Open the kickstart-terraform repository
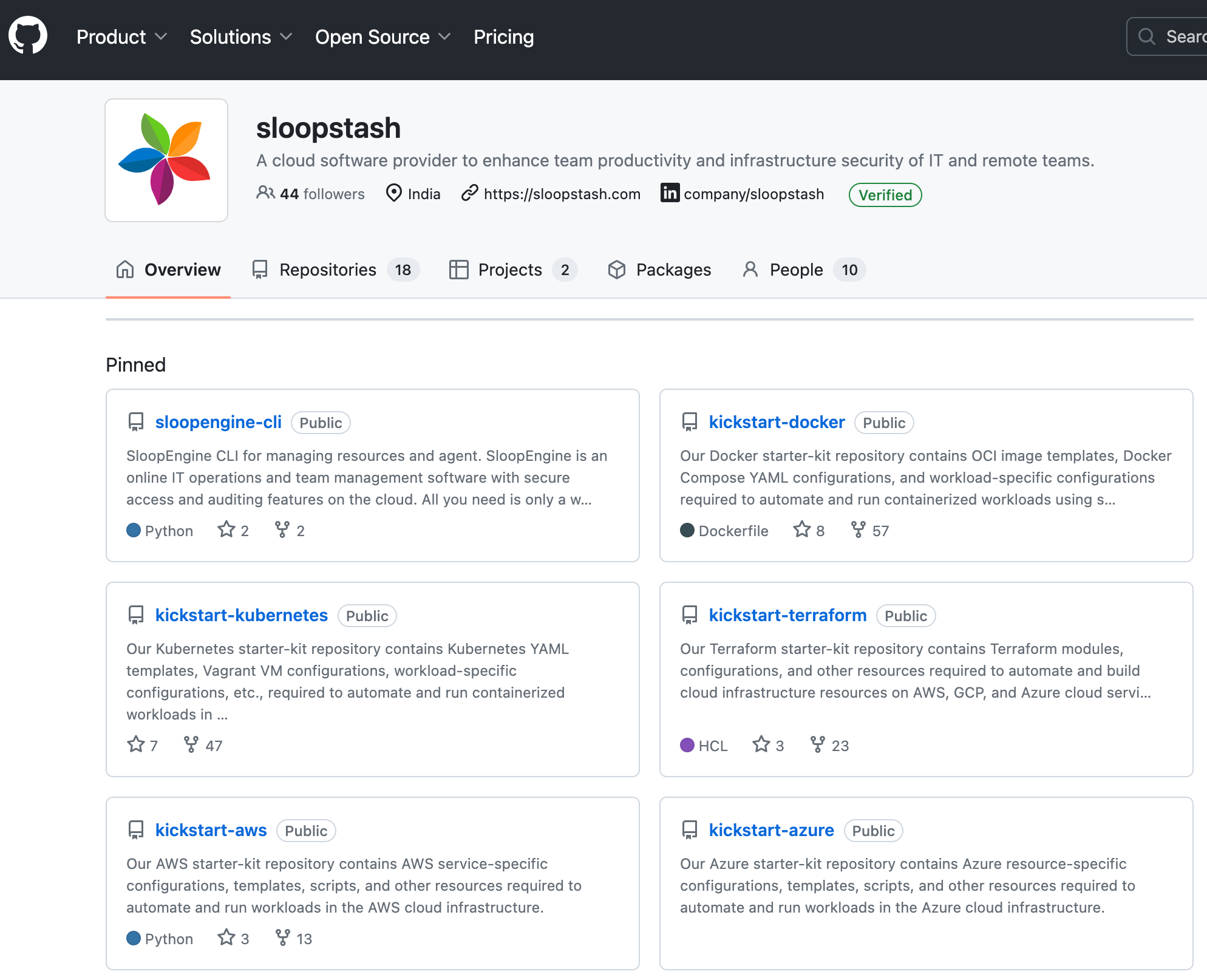 click(x=787, y=615)
